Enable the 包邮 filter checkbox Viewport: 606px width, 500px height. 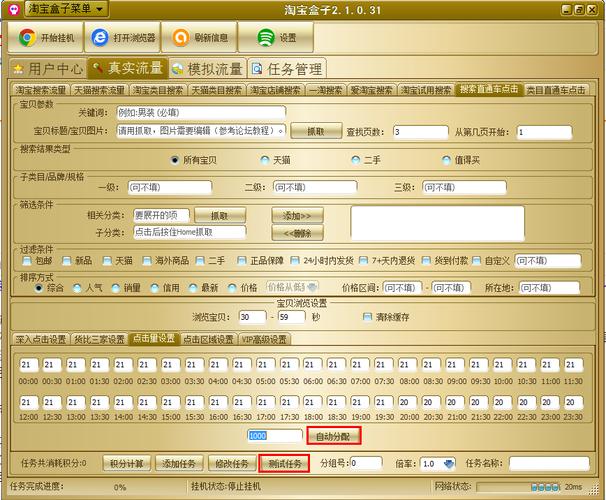(x=27, y=261)
